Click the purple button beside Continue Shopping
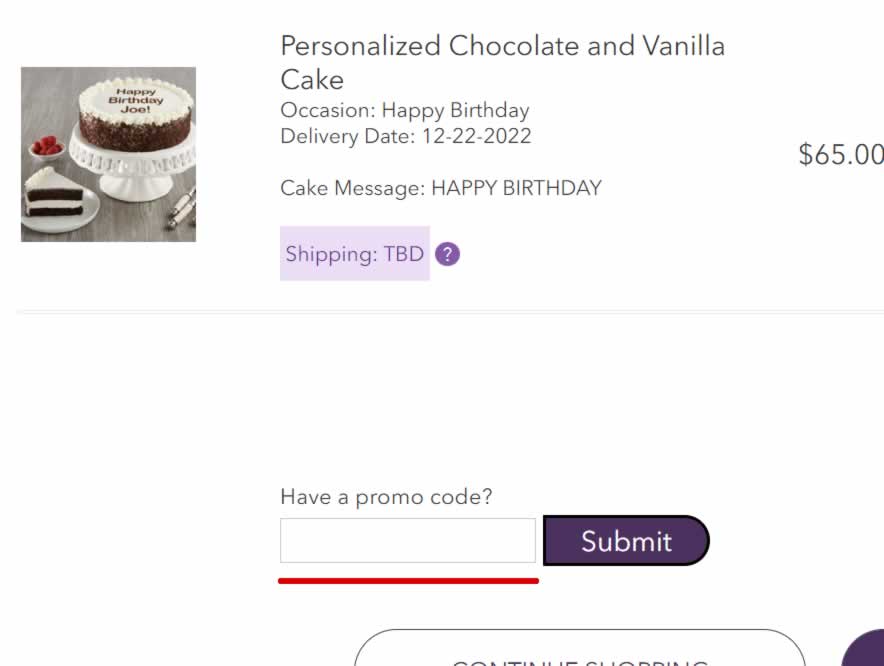The width and height of the screenshot is (884, 666). (864, 649)
